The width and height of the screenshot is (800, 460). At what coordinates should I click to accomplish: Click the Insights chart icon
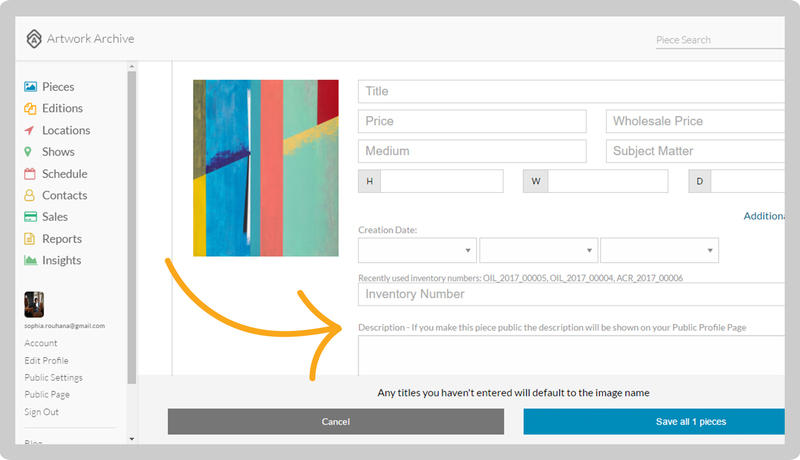(31, 260)
